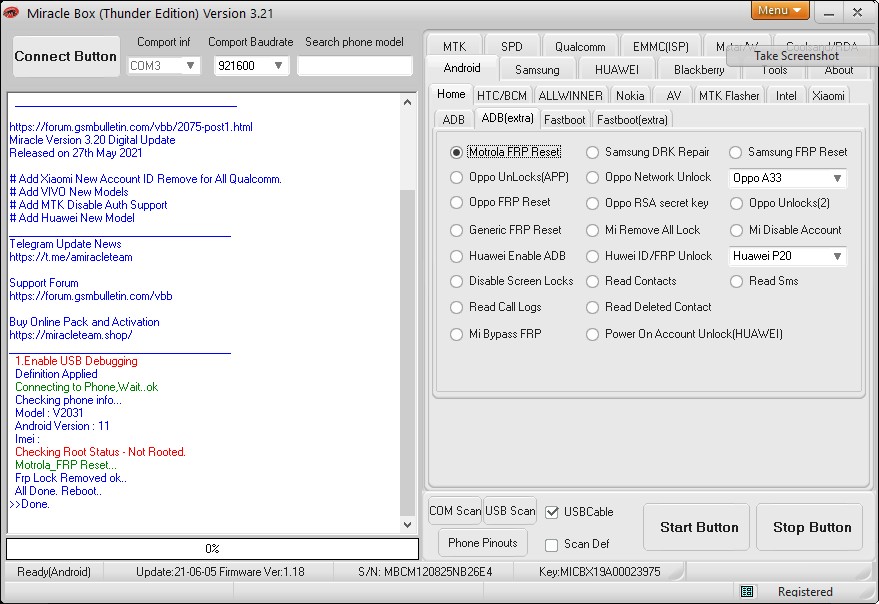The image size is (879, 604).
Task: Toggle the USBCable checkbox
Action: pyautogui.click(x=552, y=512)
